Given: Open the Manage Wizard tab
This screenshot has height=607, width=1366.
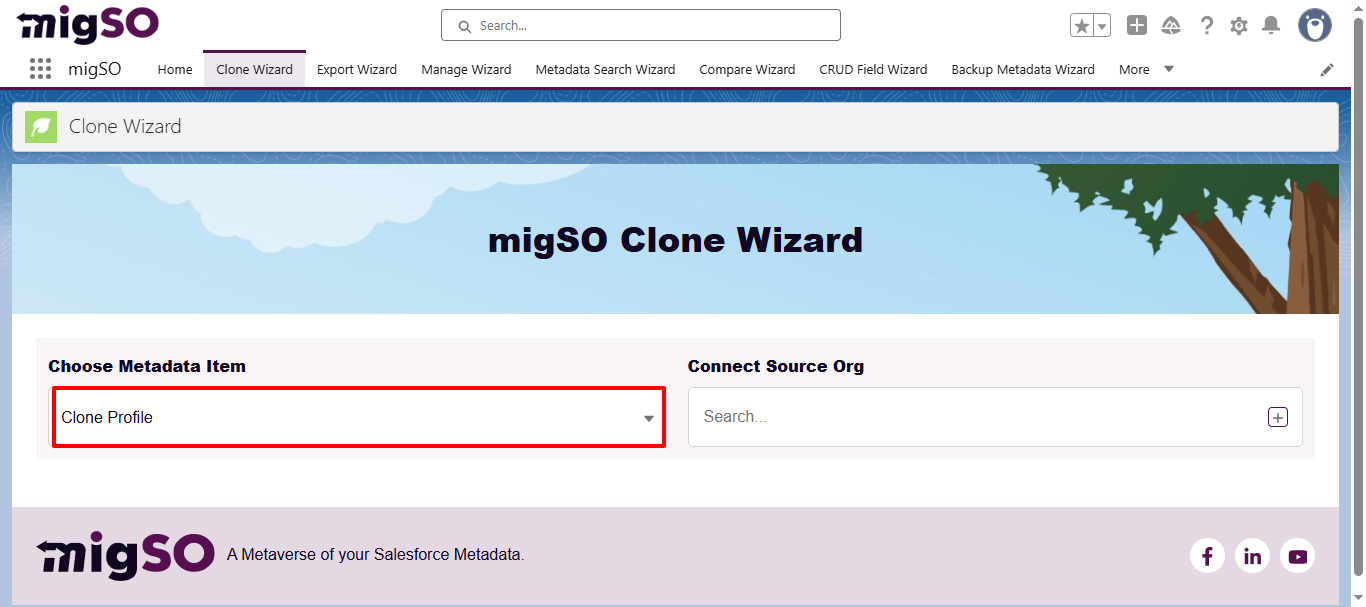Looking at the screenshot, I should pos(466,69).
